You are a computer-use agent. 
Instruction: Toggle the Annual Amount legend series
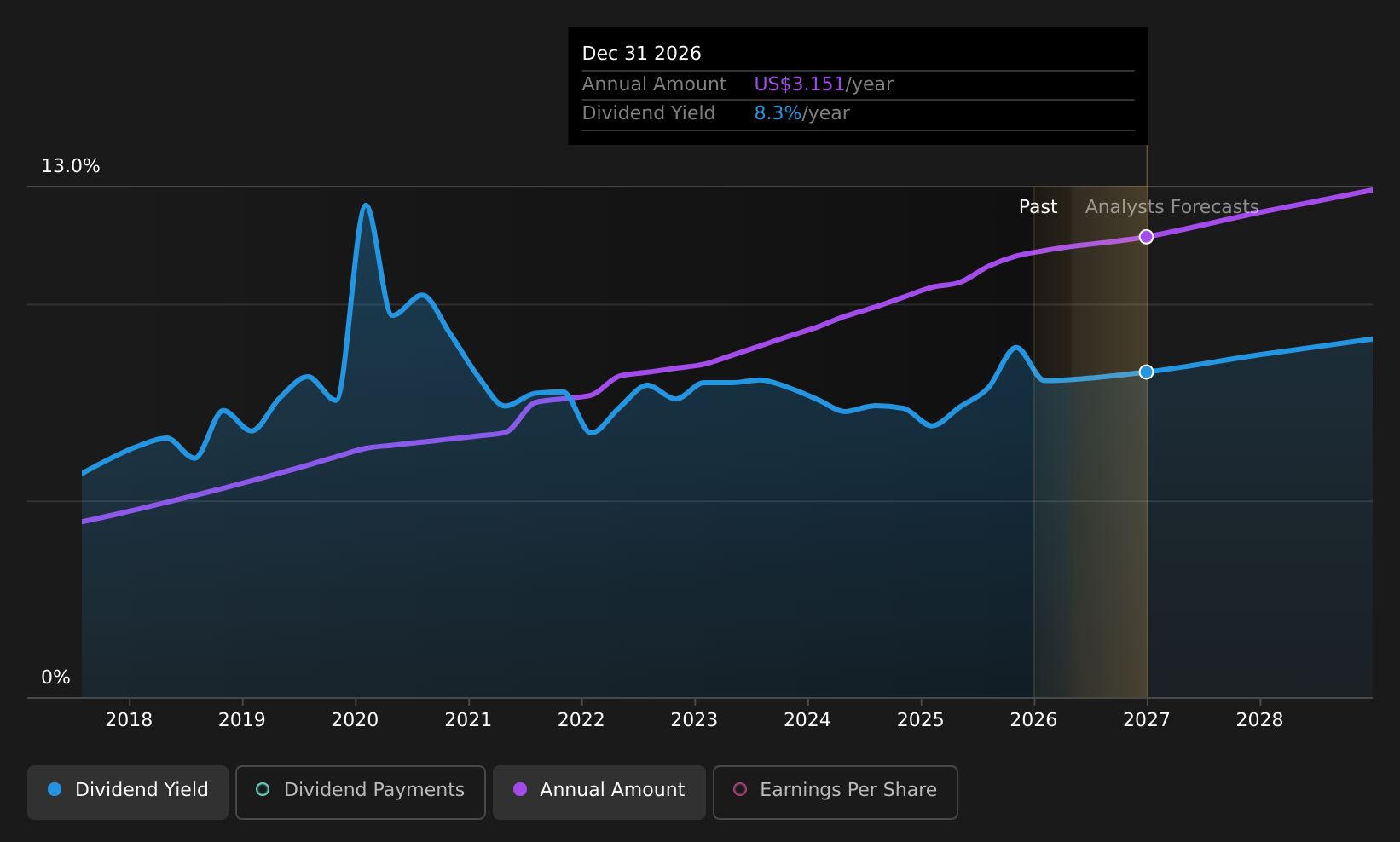(599, 792)
